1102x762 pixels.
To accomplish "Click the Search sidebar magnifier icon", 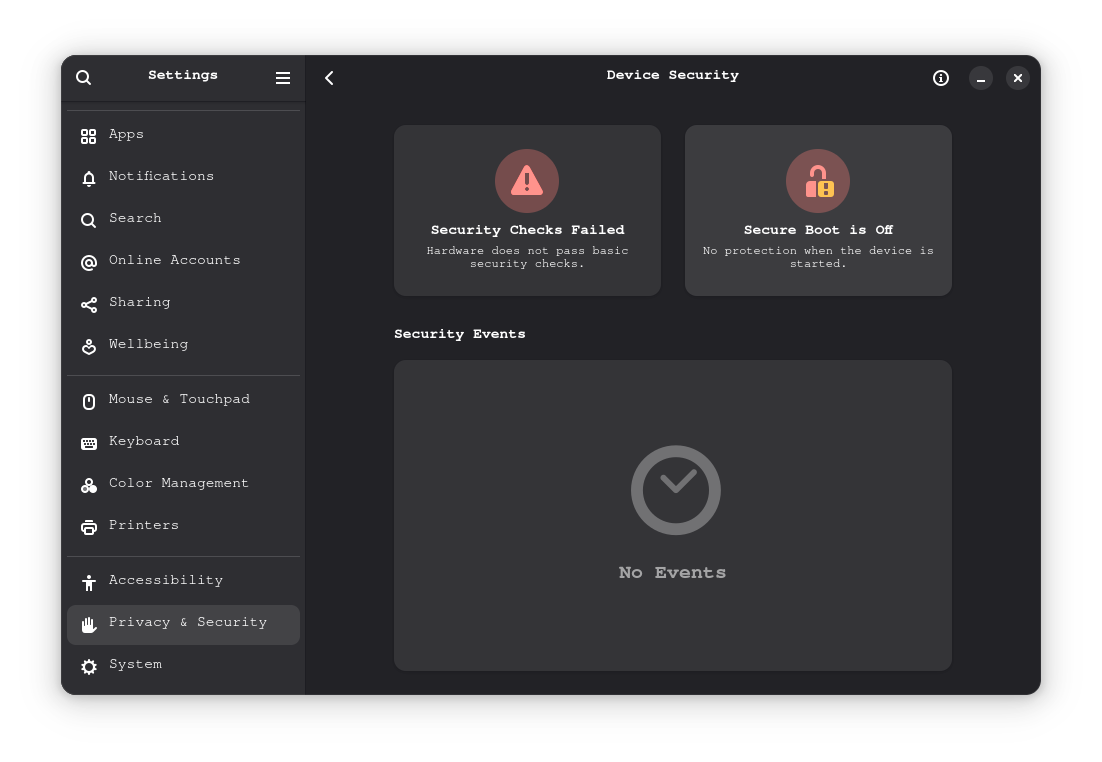I will point(89,221).
